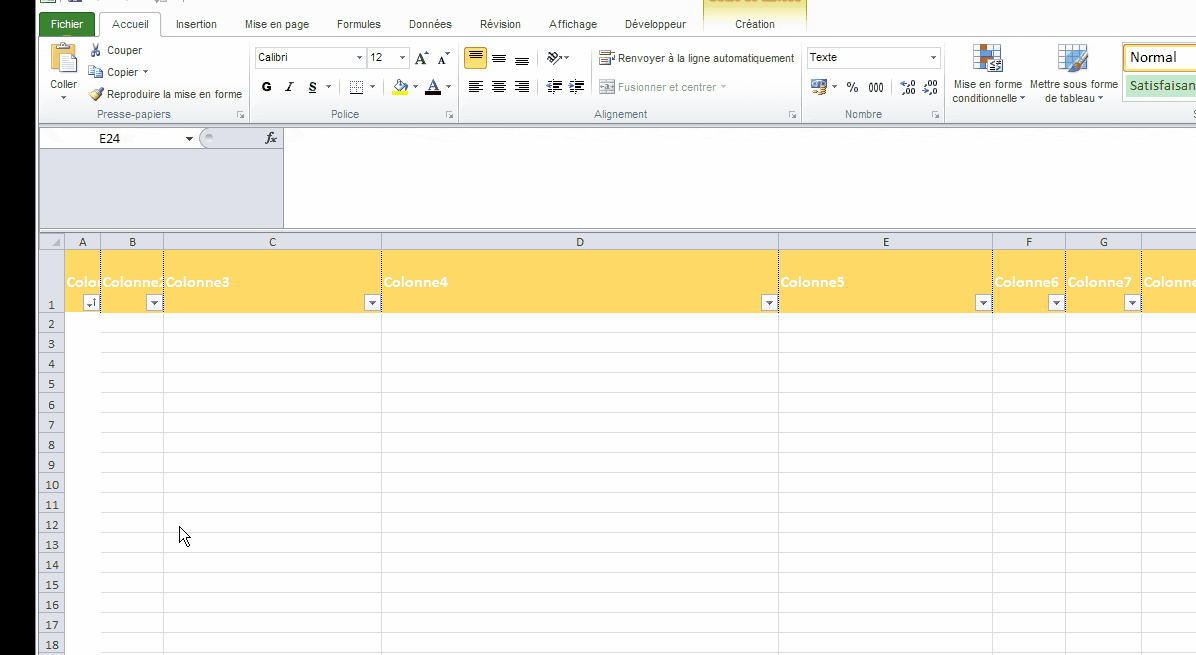This screenshot has height=655, width=1196.
Task: Apply the Normal cell style
Action: coord(1158,58)
